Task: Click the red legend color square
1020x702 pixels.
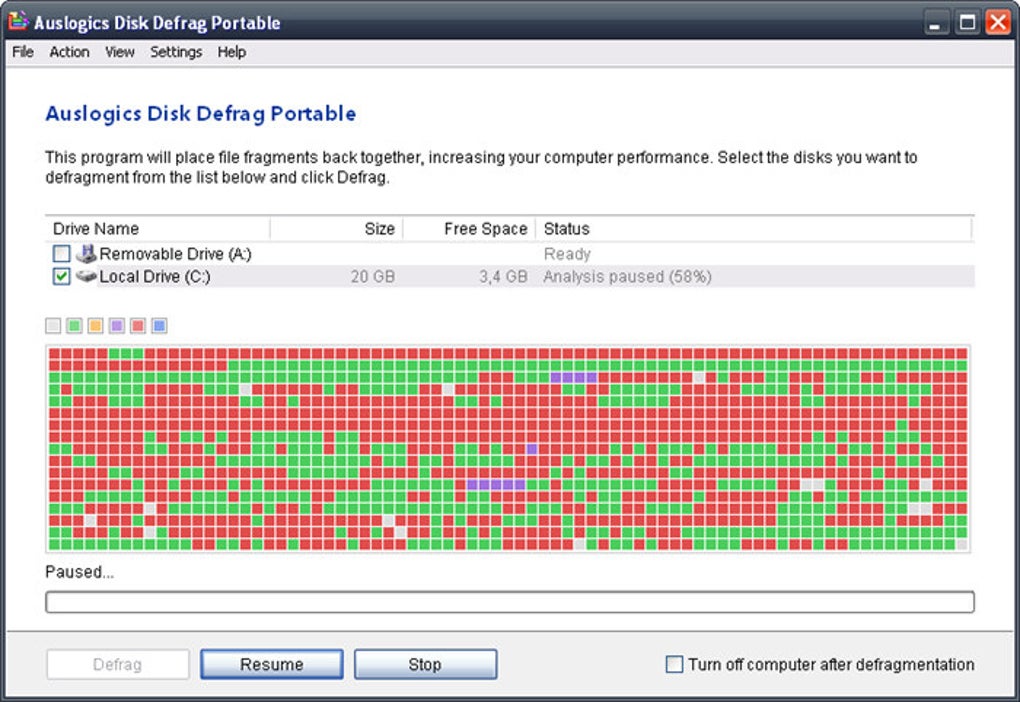Action: (x=138, y=325)
